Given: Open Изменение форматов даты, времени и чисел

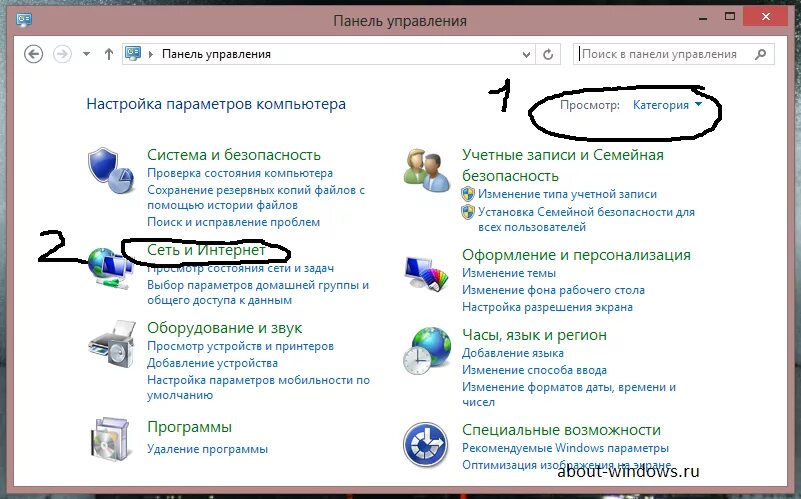Looking at the screenshot, I should (569, 395).
